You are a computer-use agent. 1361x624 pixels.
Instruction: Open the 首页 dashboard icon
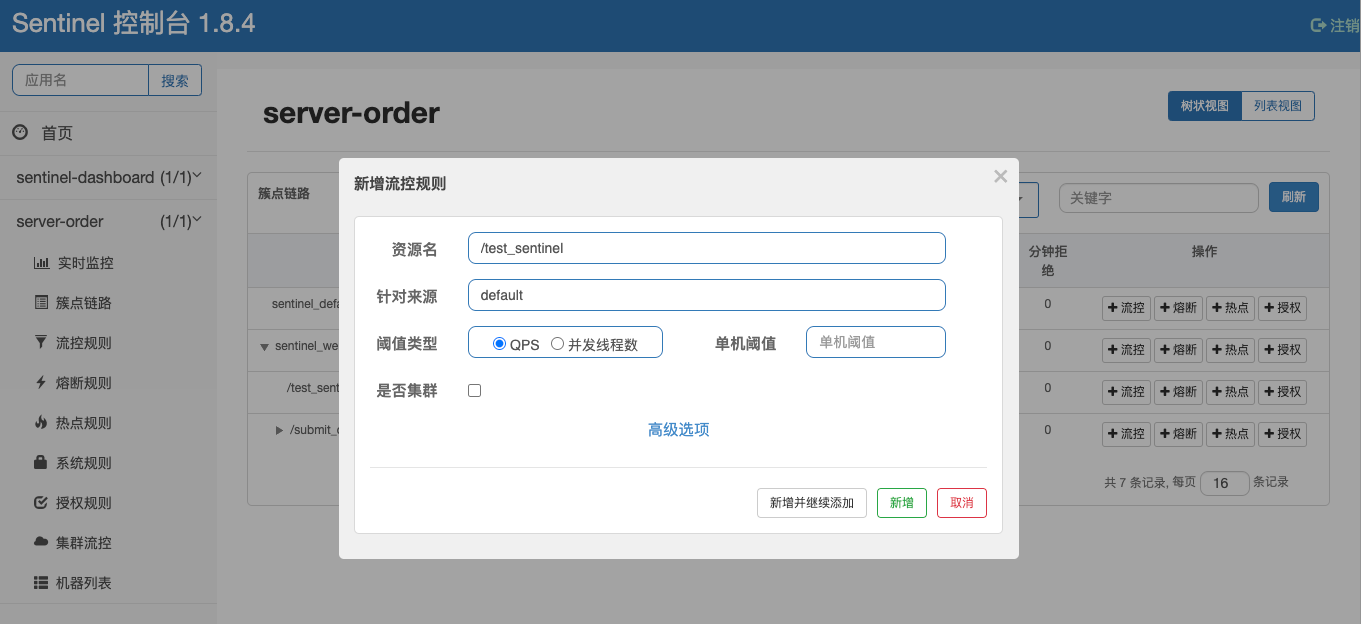point(20,132)
